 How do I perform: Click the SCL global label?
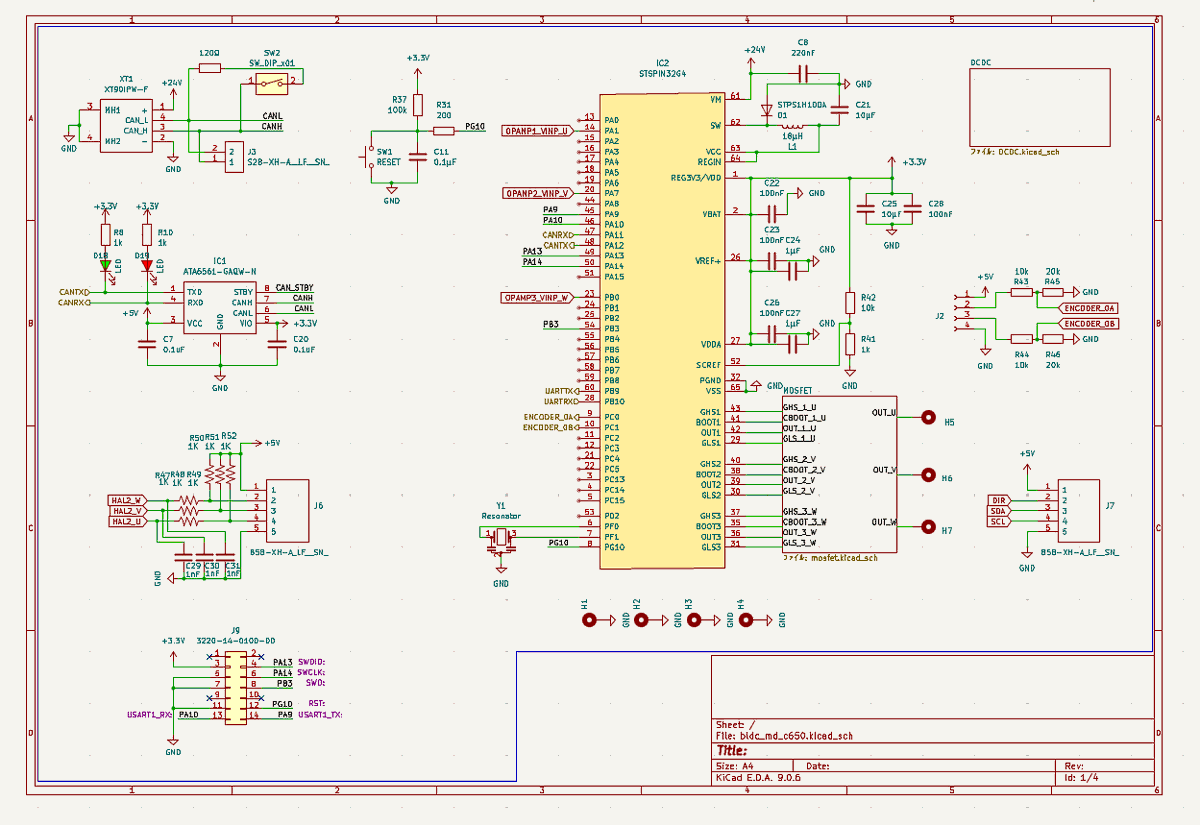998,522
